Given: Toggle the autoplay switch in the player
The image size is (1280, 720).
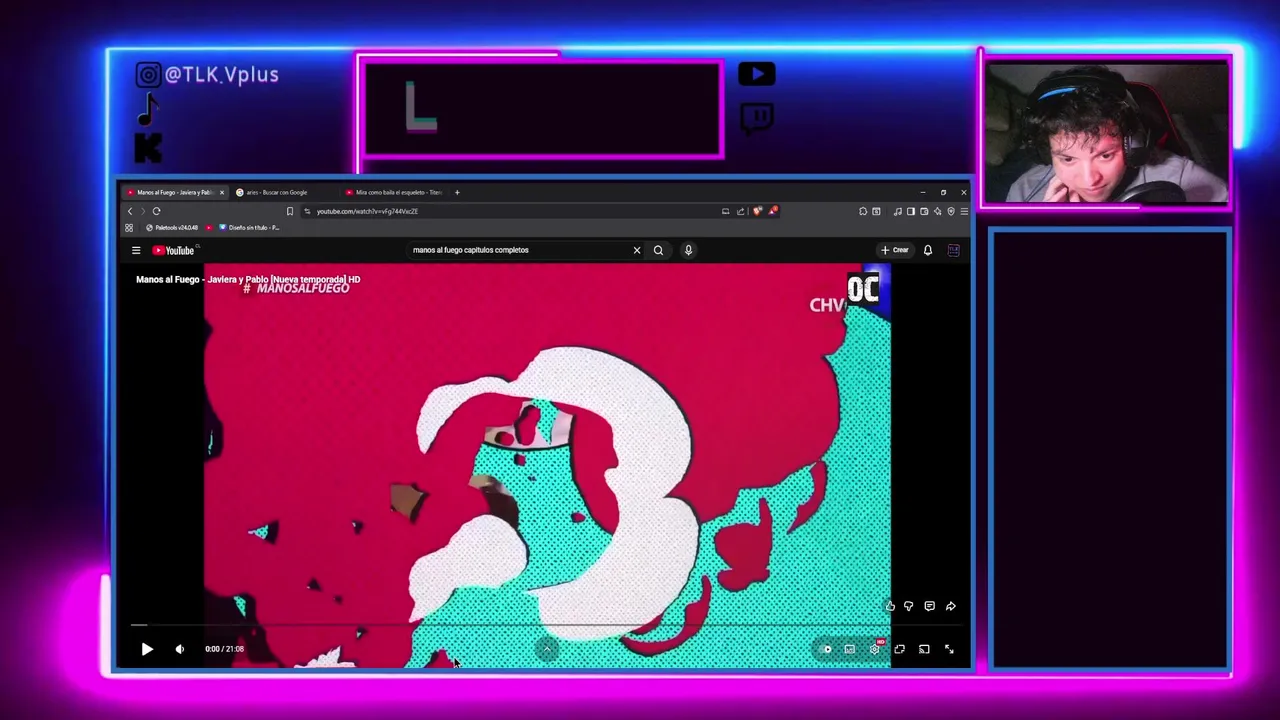Looking at the screenshot, I should (827, 649).
